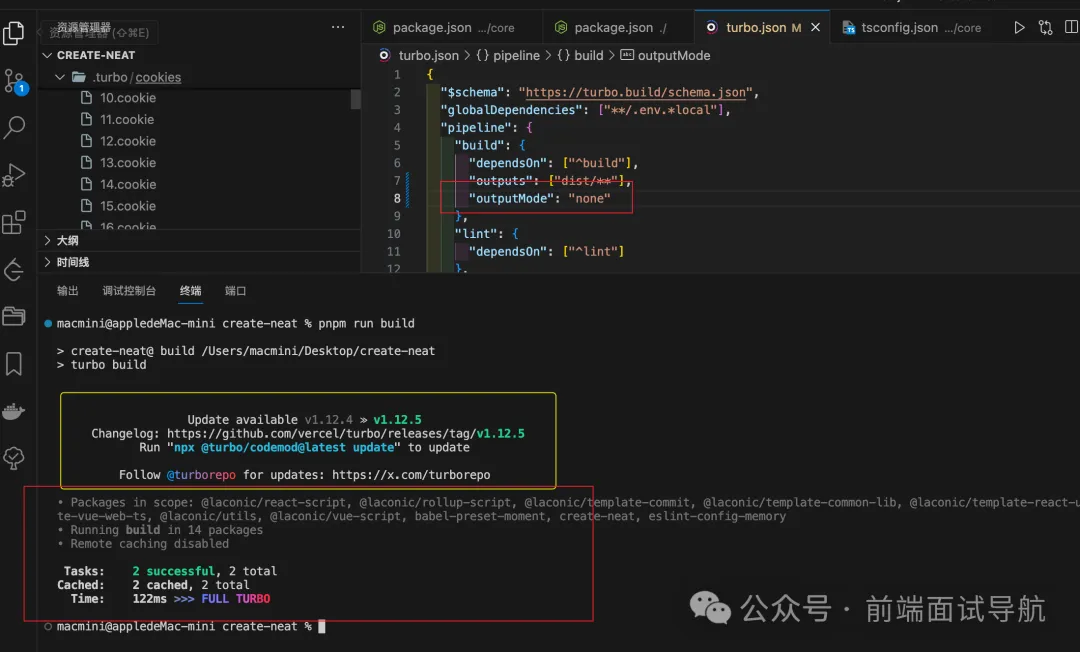1080x652 pixels.
Task: Open Source Control view with badge
Action: pos(14,81)
